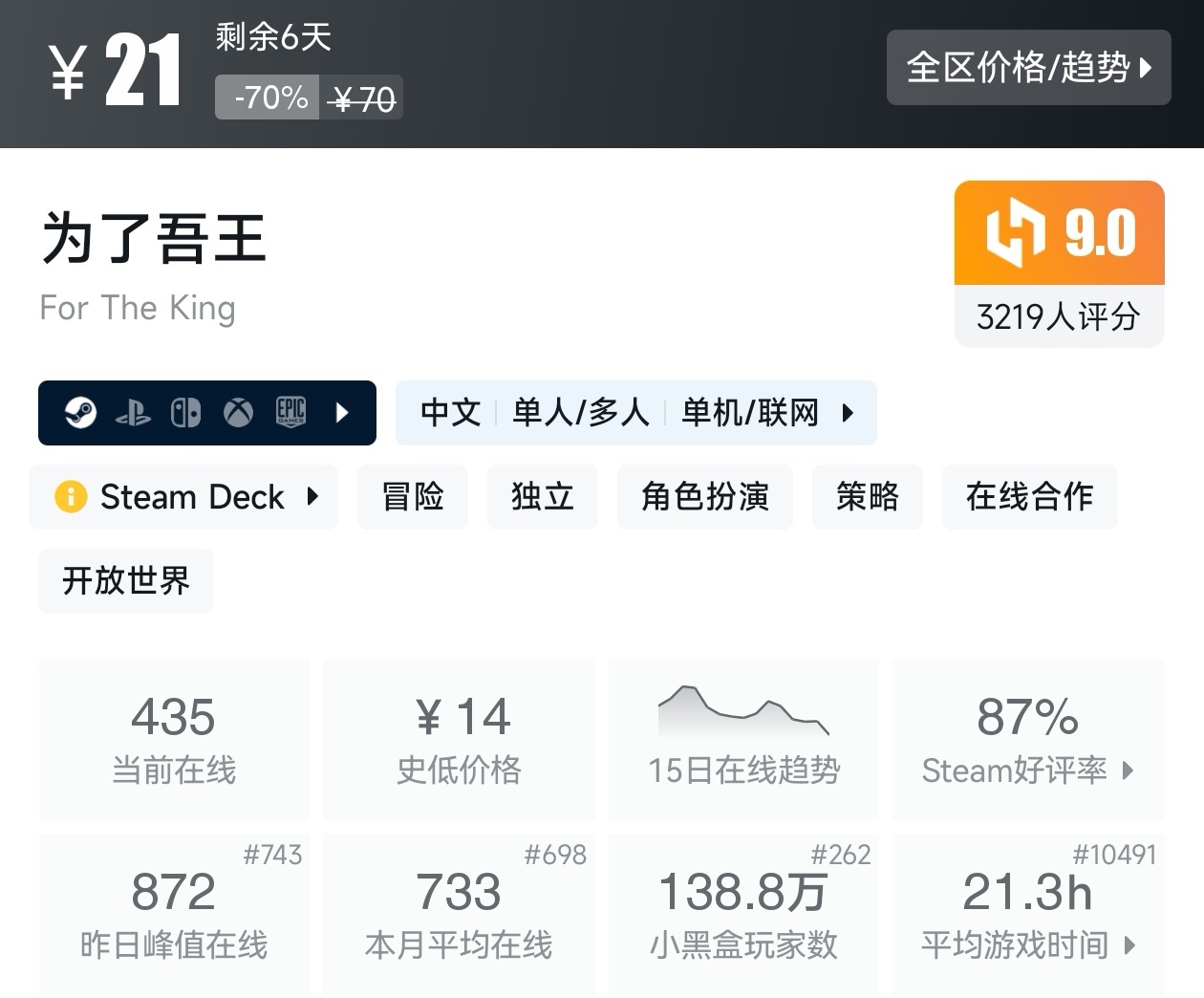
Task: Open Steam好评率 review details
Action: 1028,738
